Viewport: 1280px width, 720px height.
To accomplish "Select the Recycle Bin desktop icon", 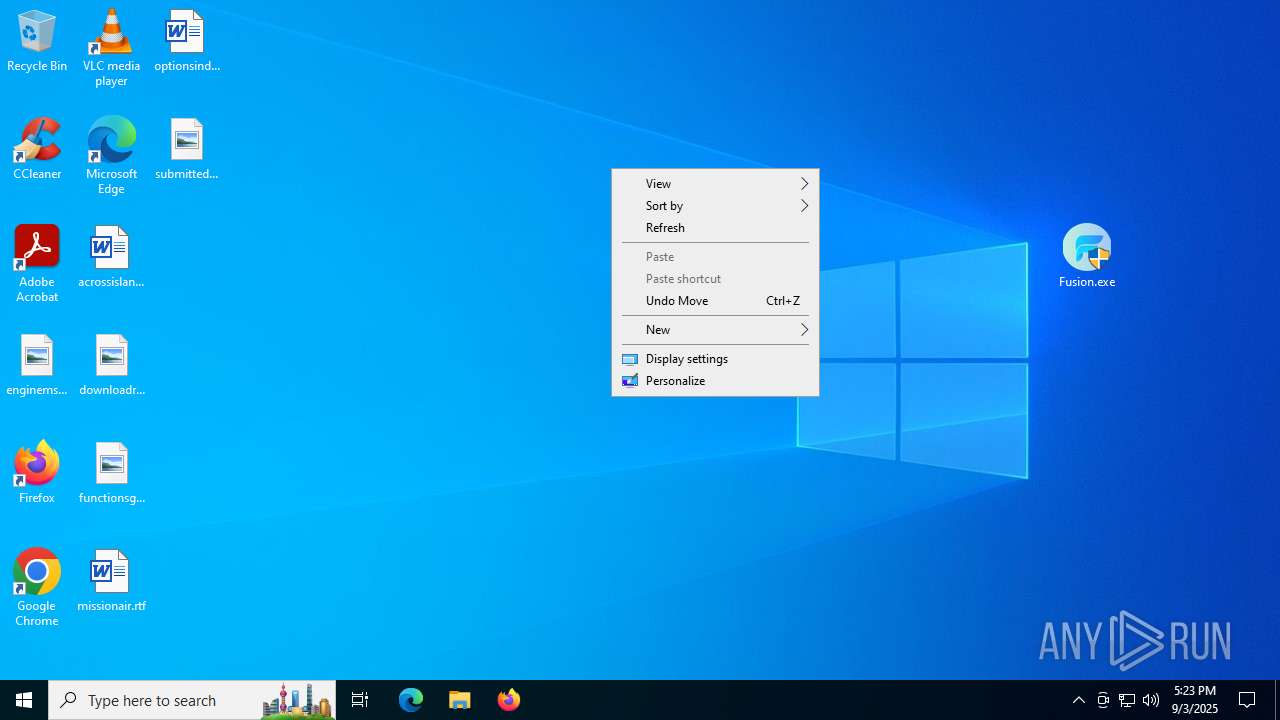I will coord(37,41).
